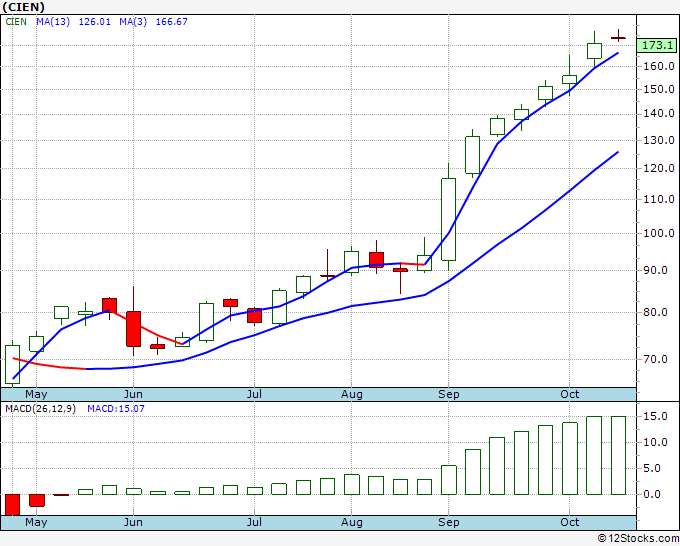Select the MA(13) legend label
680x546 pixels.
click(x=53, y=22)
